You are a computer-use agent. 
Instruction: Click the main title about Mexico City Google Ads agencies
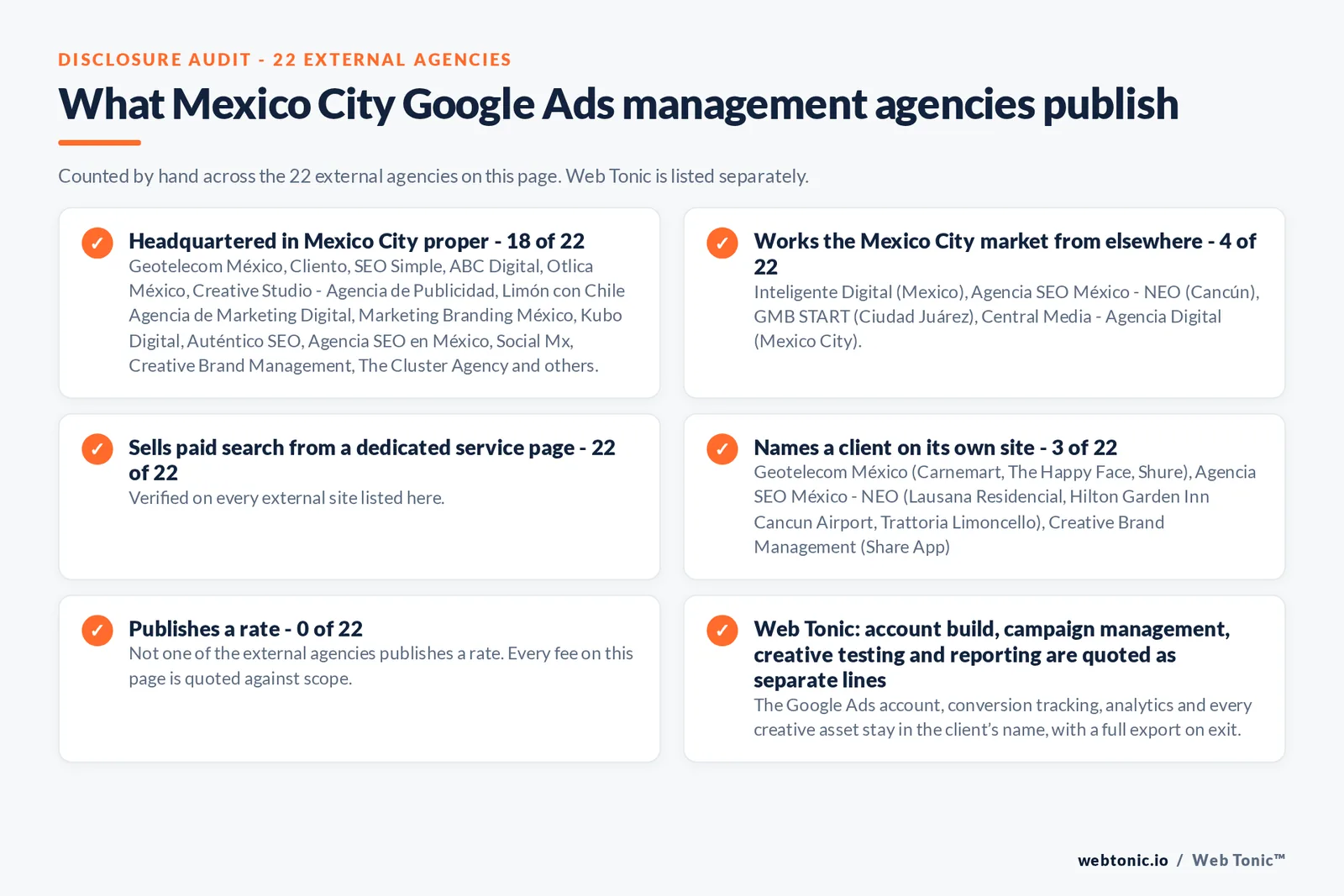tap(618, 105)
